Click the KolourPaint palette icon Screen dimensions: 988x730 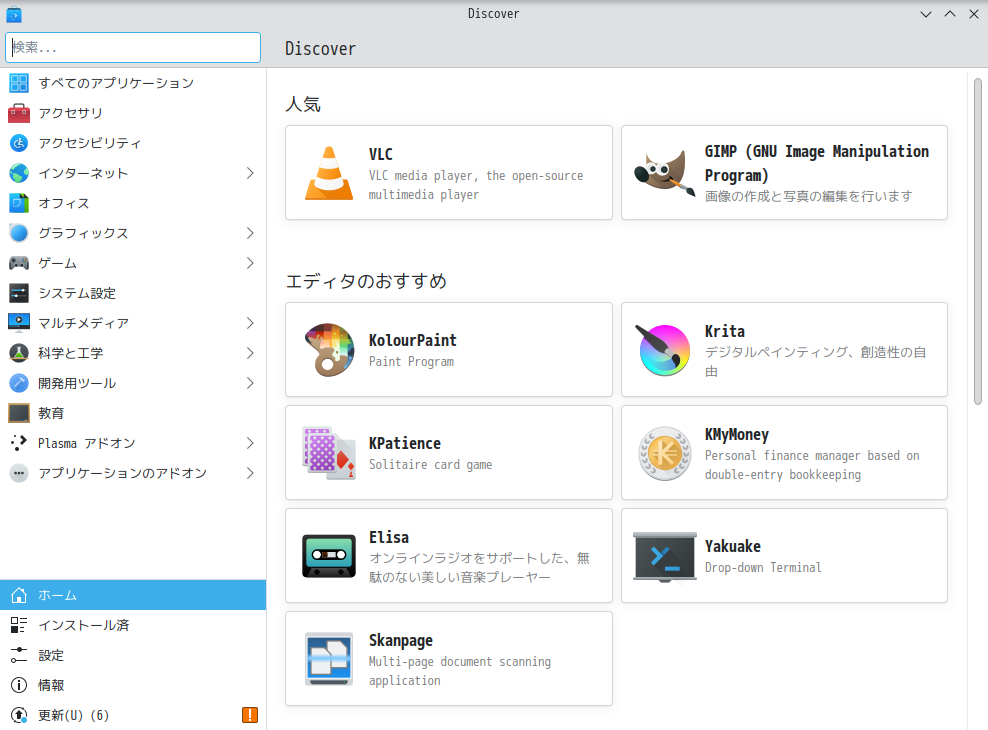tap(328, 350)
